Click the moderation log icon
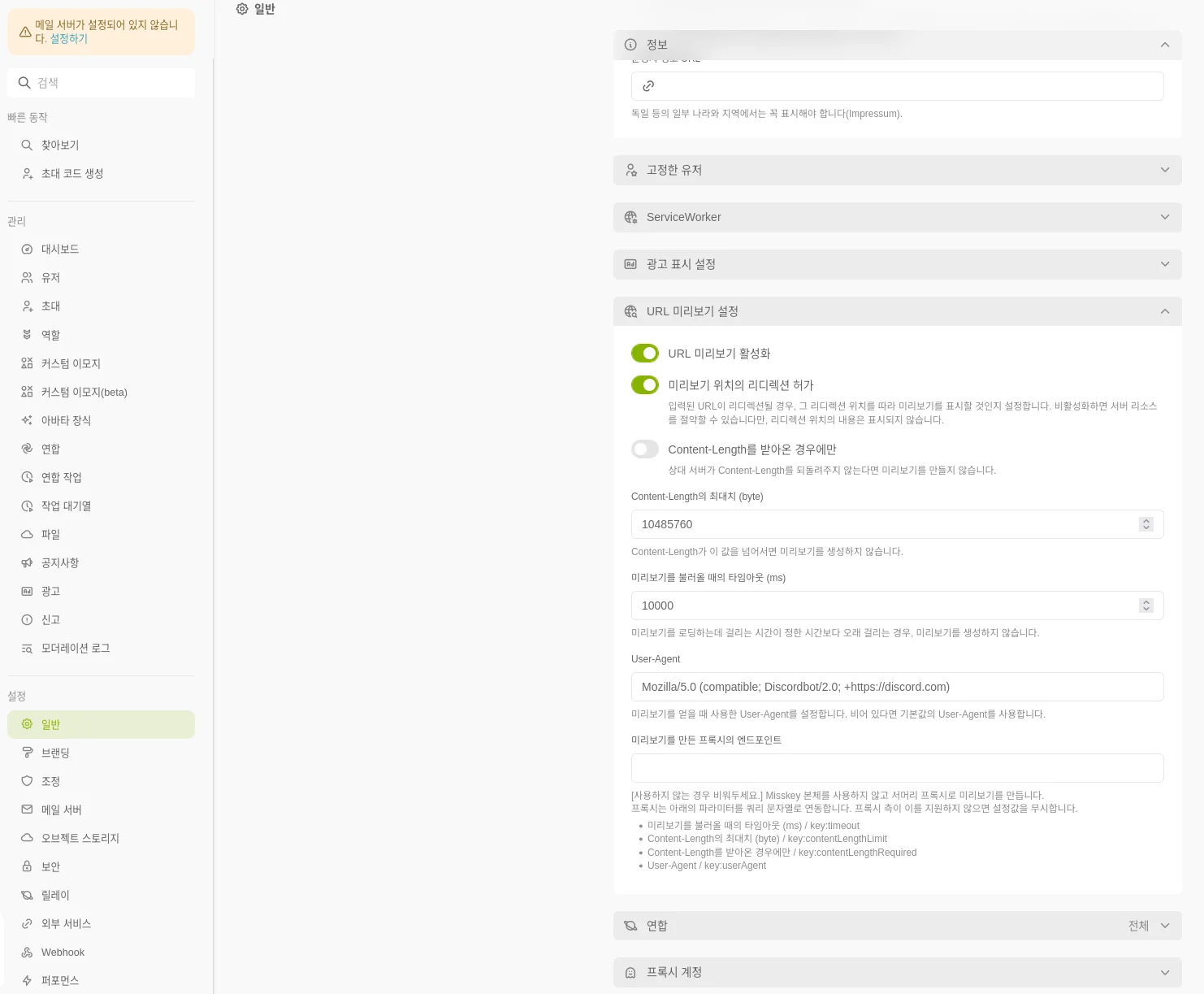The image size is (1204, 994). click(x=27, y=648)
